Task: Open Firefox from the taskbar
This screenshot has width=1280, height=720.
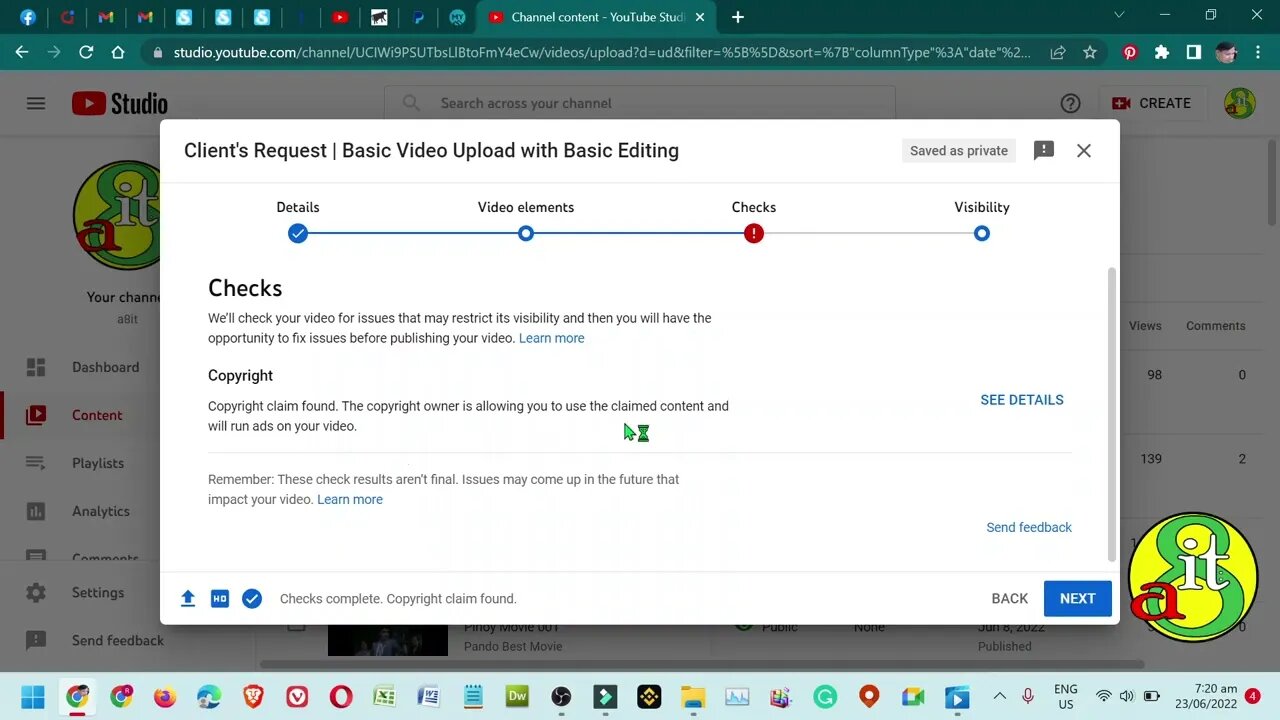Action: click(x=165, y=697)
